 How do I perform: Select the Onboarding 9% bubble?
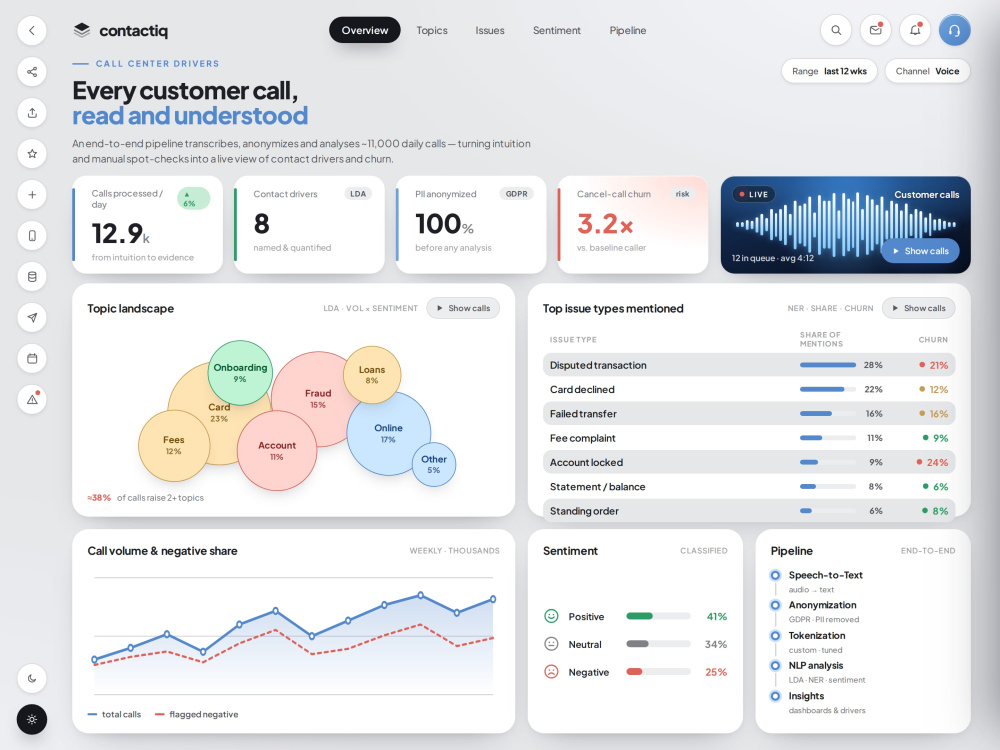[240, 372]
